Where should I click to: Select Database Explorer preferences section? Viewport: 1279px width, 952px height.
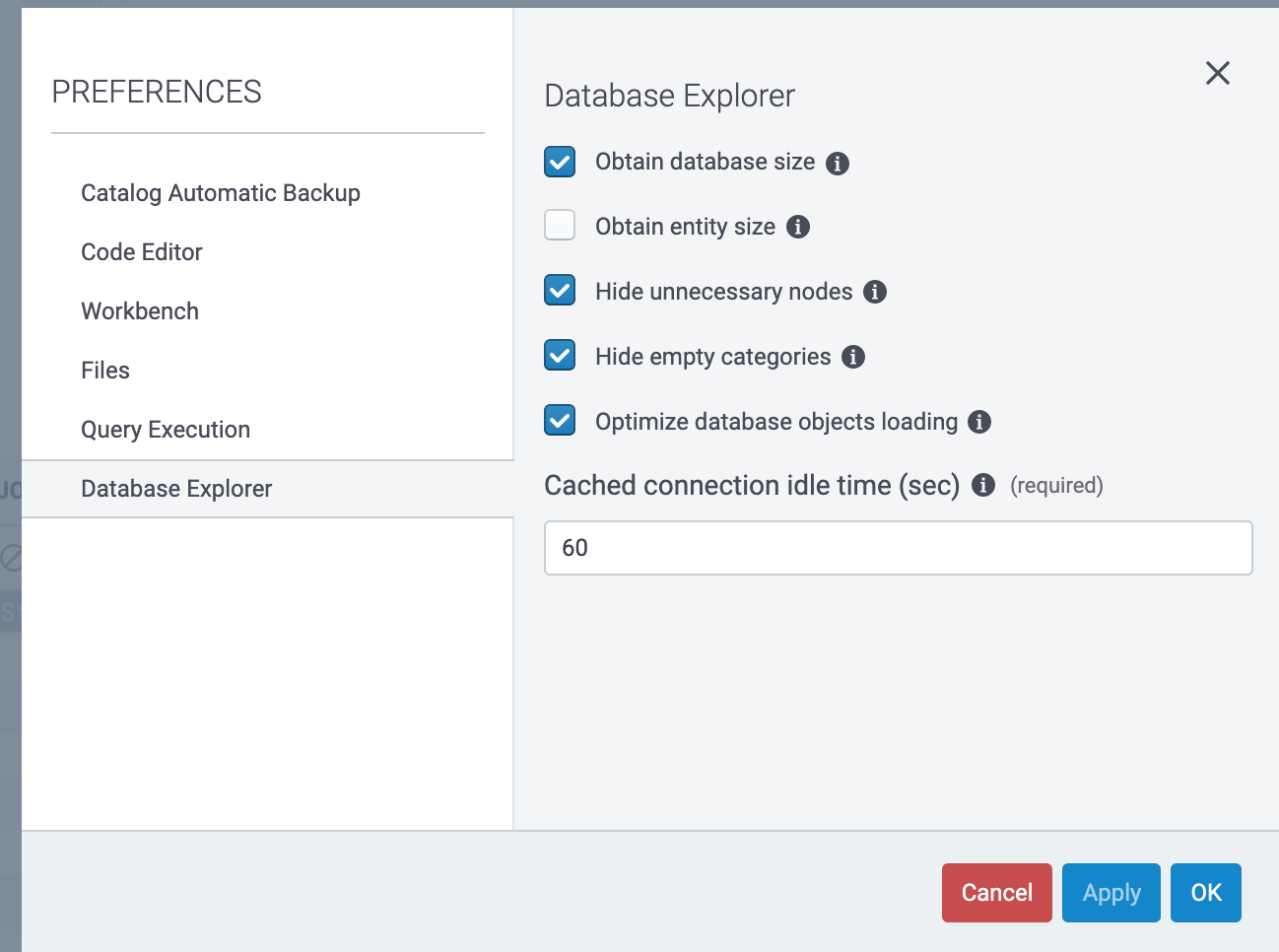[x=268, y=489]
